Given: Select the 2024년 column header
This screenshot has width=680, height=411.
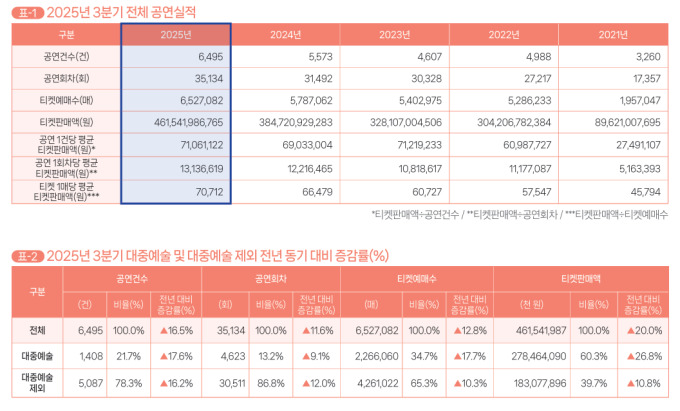Looking at the screenshot, I should 286,34.
